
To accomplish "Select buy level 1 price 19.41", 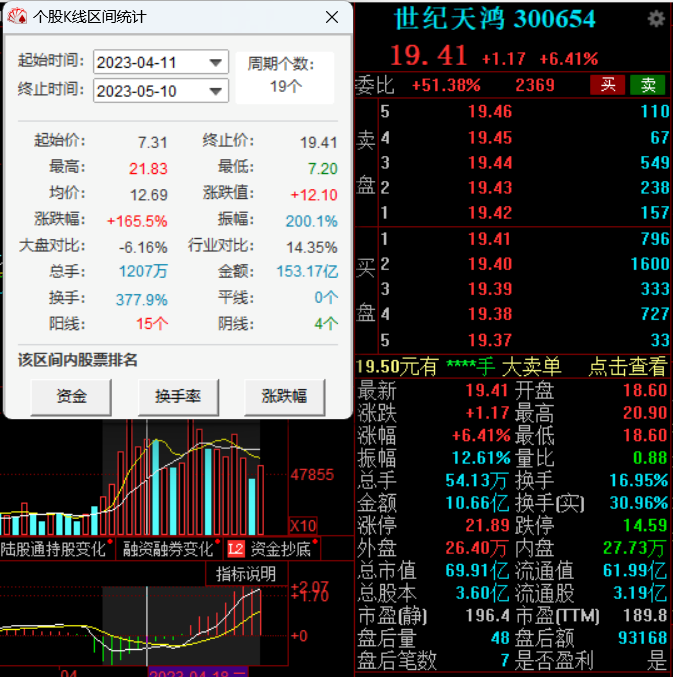I will pos(490,239).
